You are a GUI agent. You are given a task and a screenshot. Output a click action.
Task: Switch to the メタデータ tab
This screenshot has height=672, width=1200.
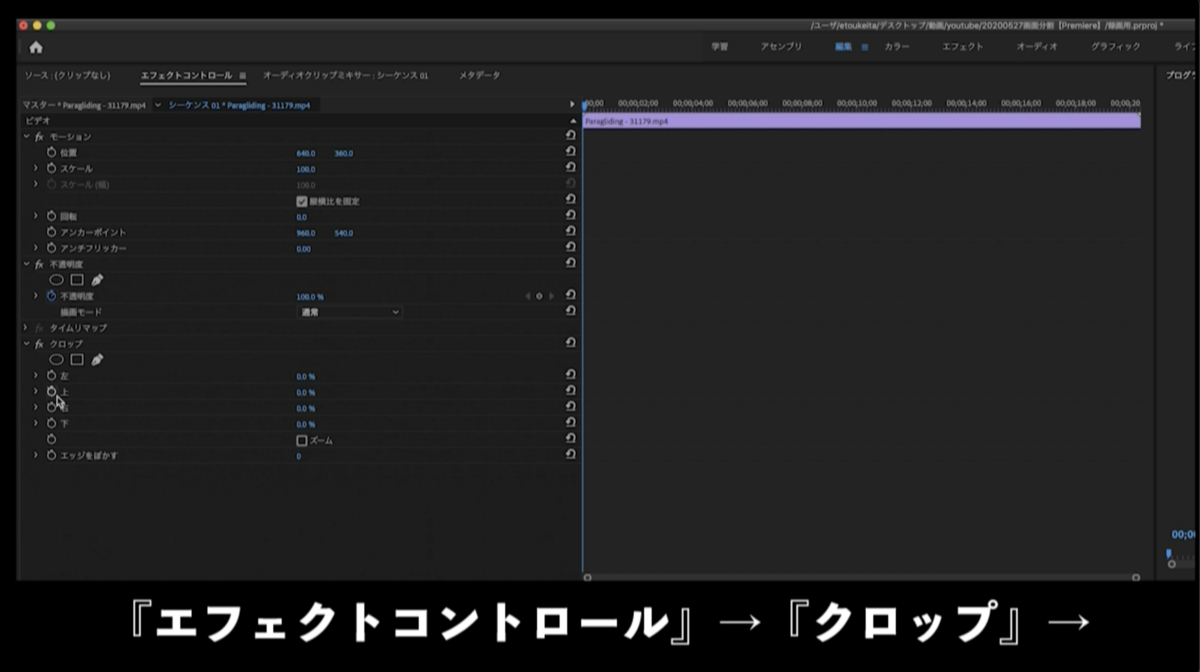[x=477, y=74]
